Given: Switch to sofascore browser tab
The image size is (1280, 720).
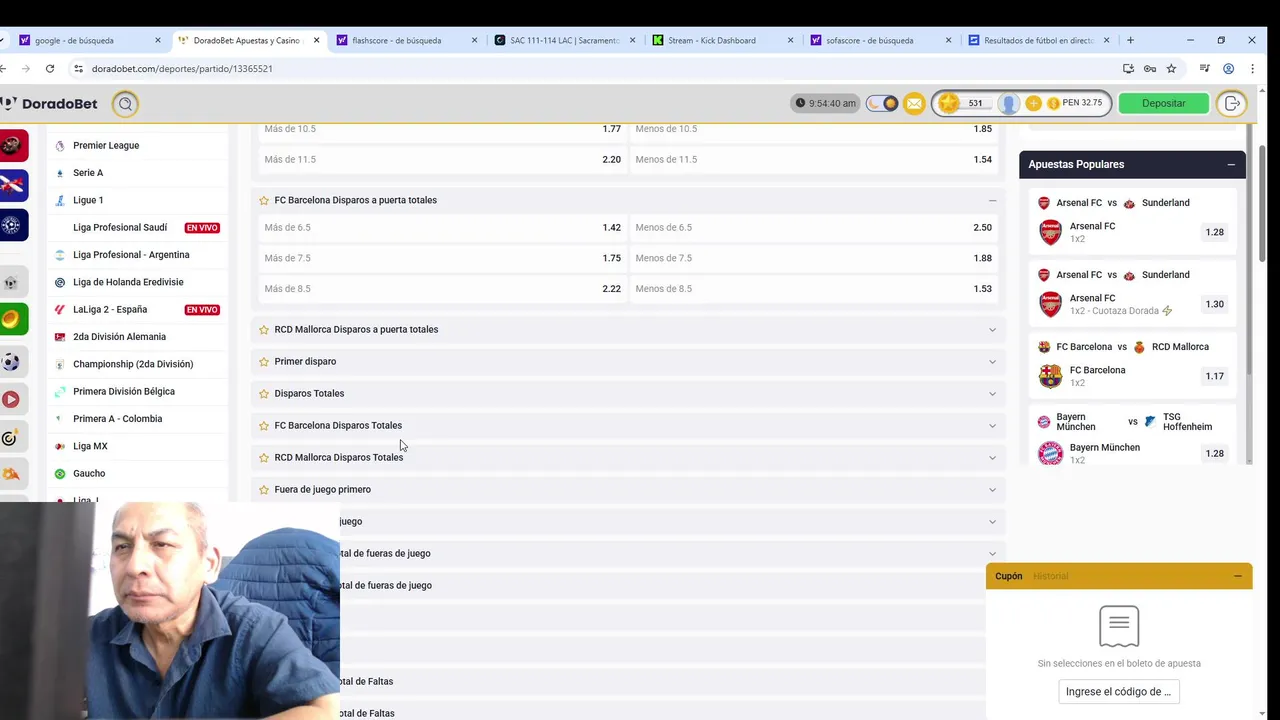Looking at the screenshot, I should (x=880, y=40).
